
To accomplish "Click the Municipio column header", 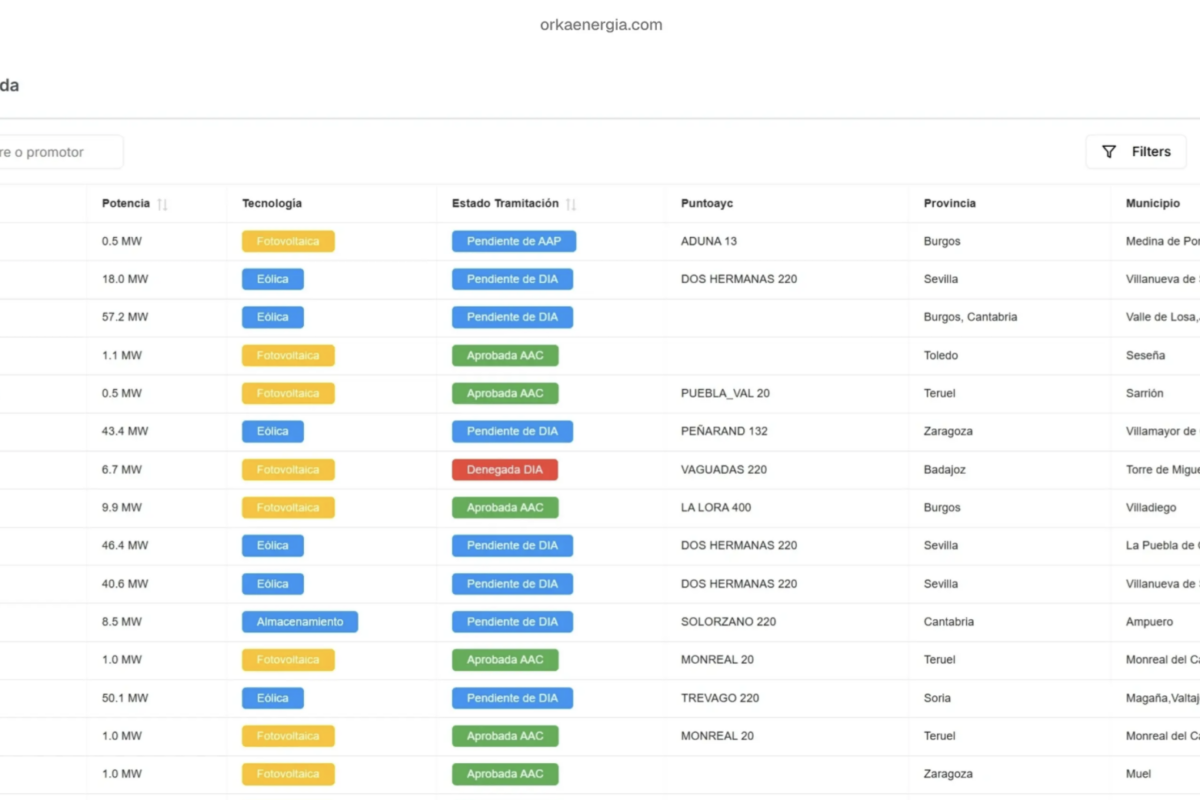I will 1153,203.
